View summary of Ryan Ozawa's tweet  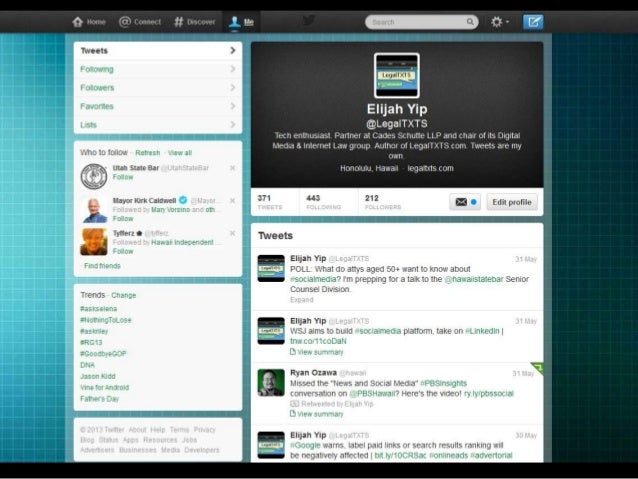point(317,414)
